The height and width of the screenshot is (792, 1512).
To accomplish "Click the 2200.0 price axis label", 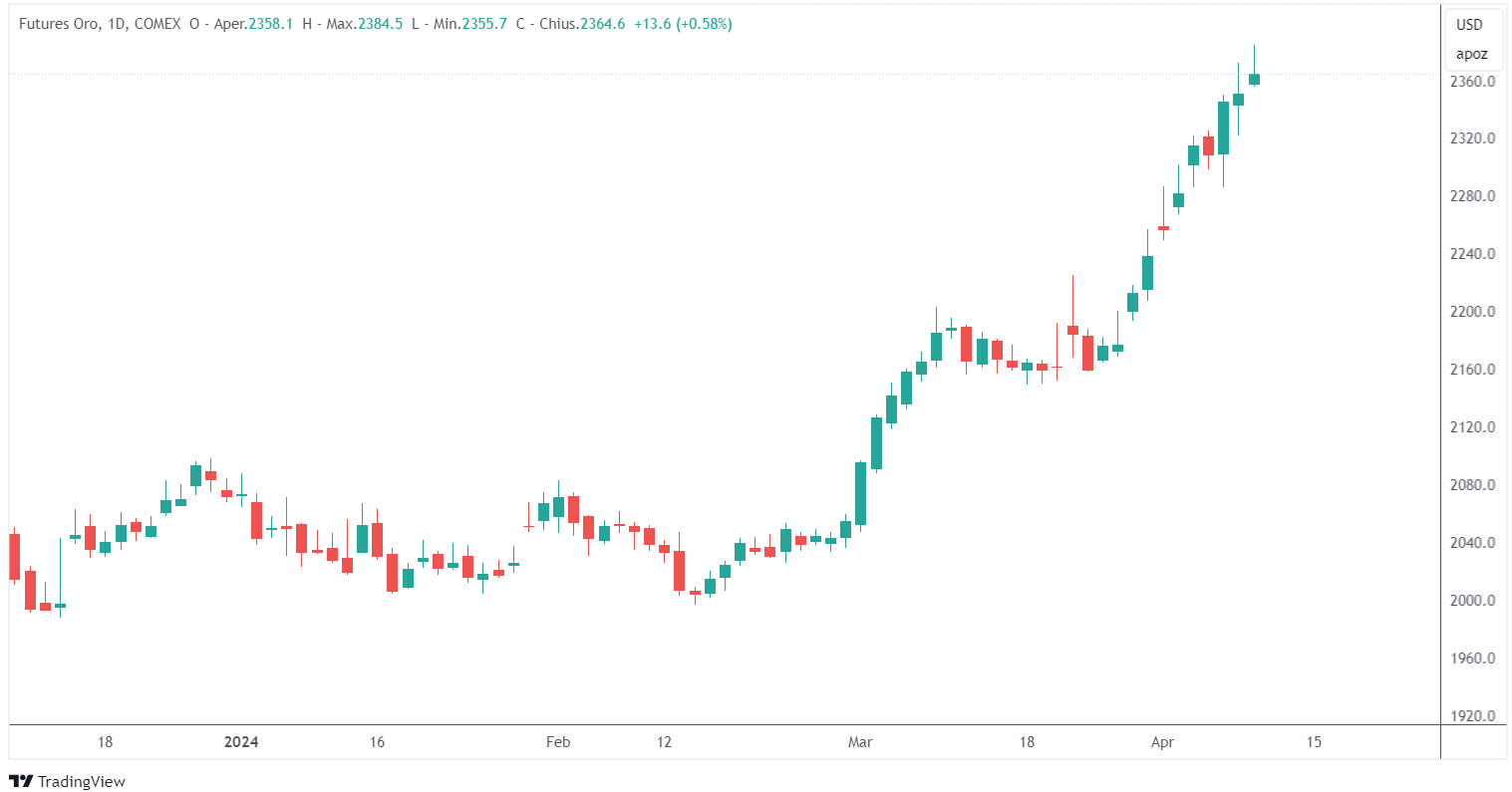I will (1471, 312).
